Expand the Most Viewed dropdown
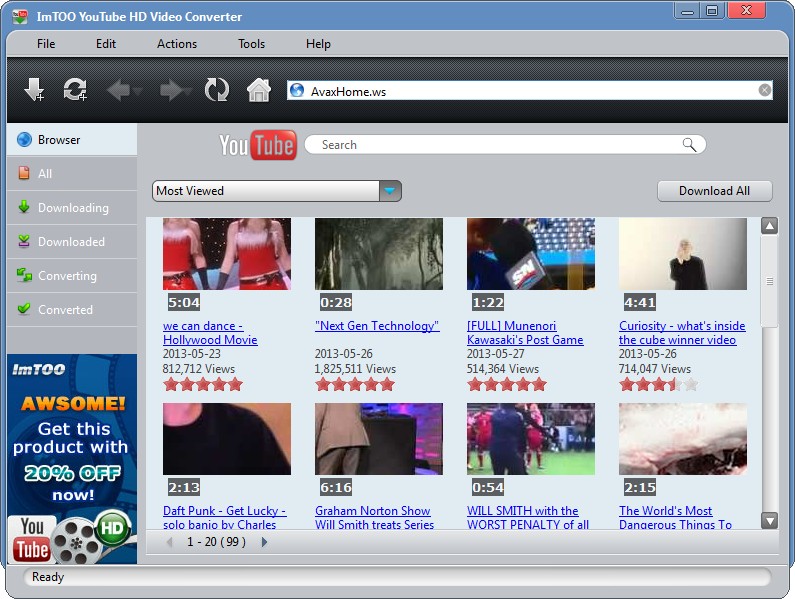 pyautogui.click(x=390, y=191)
